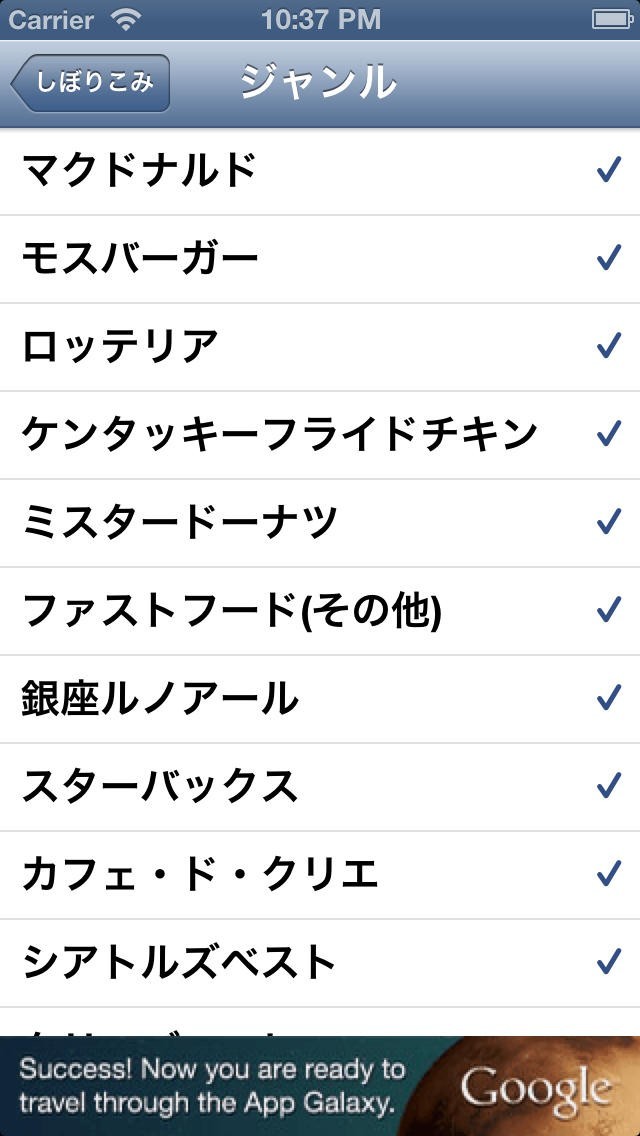Tap the しぼりこみ back button
Viewport: 640px width, 1136px height.
click(x=91, y=83)
